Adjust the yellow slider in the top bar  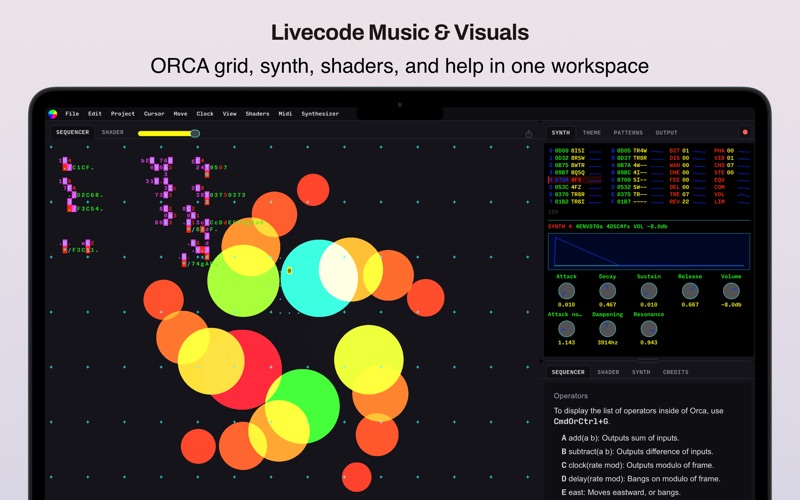pos(168,133)
